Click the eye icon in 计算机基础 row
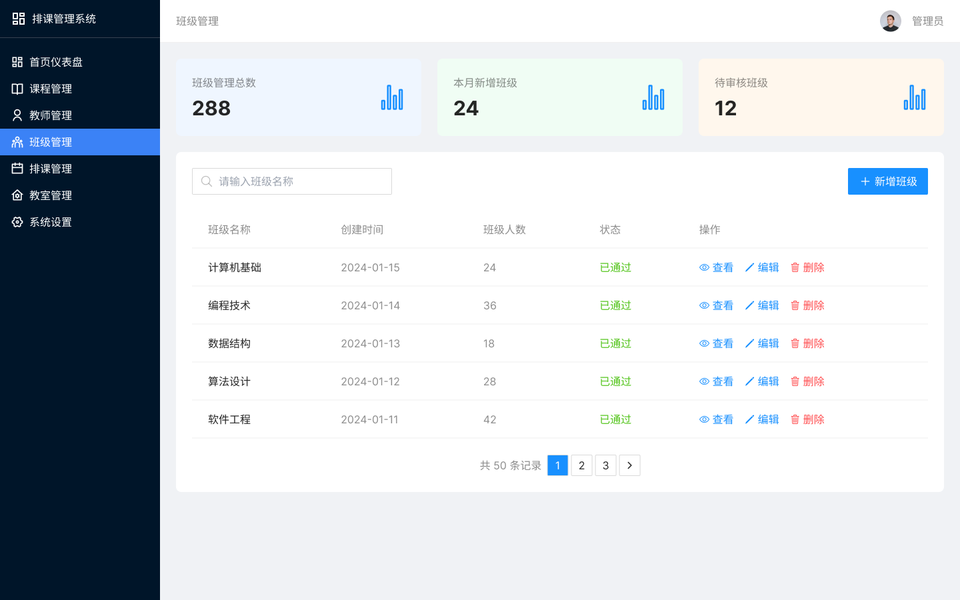Screen dimensions: 960x600 (x=704, y=268)
